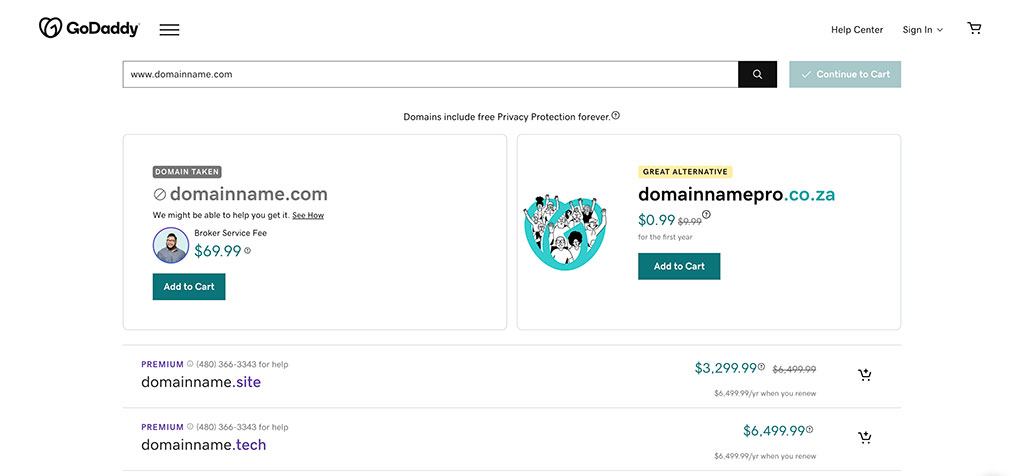
Task: Add domainname.tech to cart icon
Action: (x=865, y=437)
